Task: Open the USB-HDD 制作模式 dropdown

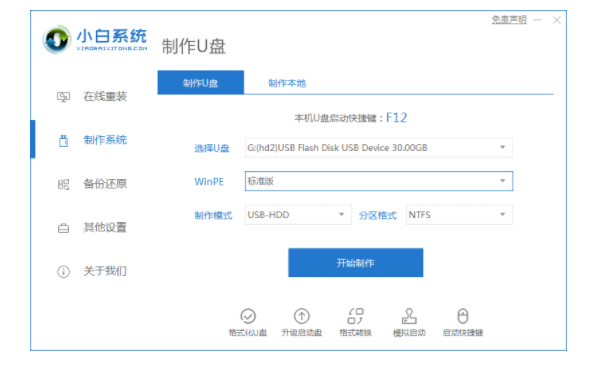Action: pyautogui.click(x=298, y=215)
